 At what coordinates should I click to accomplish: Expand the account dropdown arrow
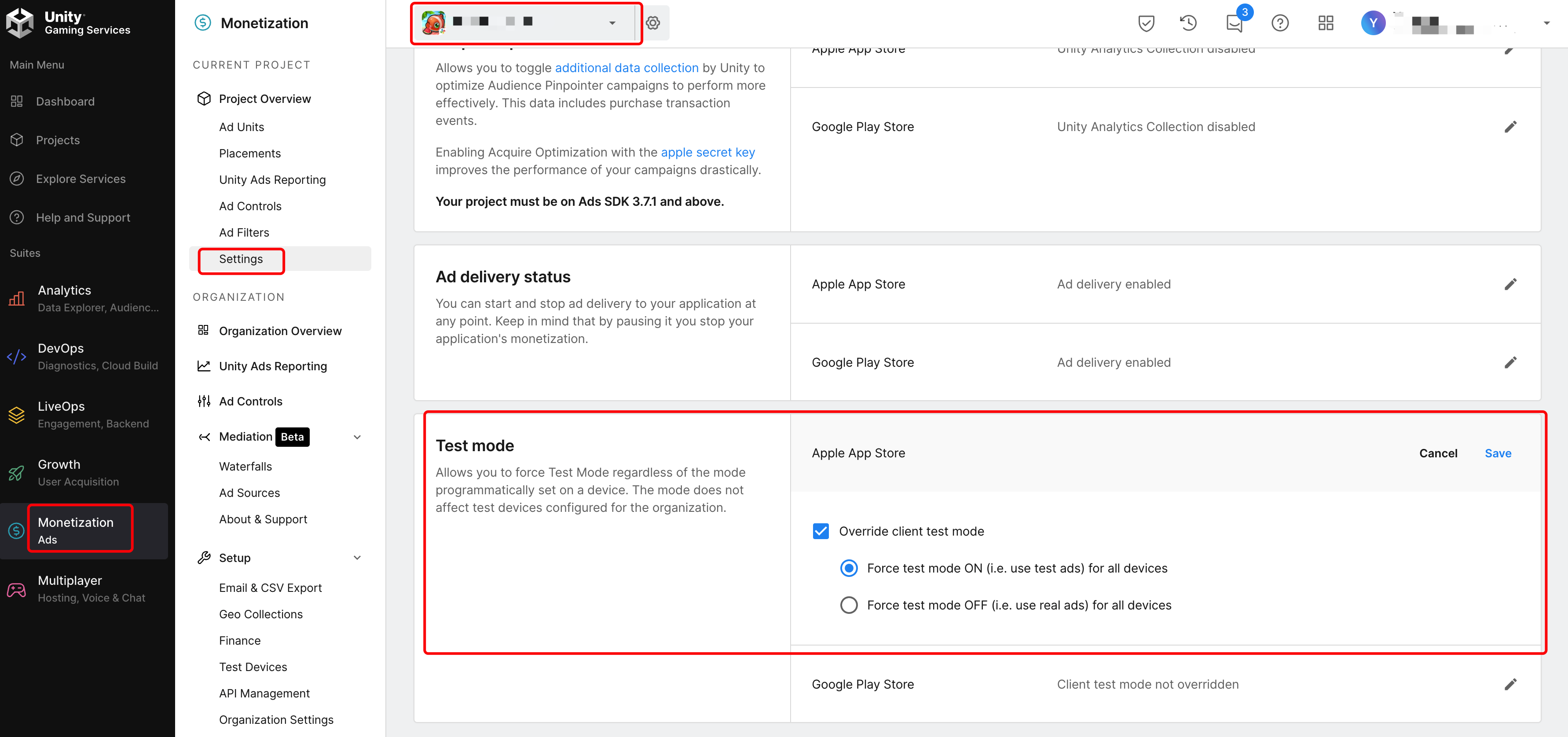tap(1547, 23)
